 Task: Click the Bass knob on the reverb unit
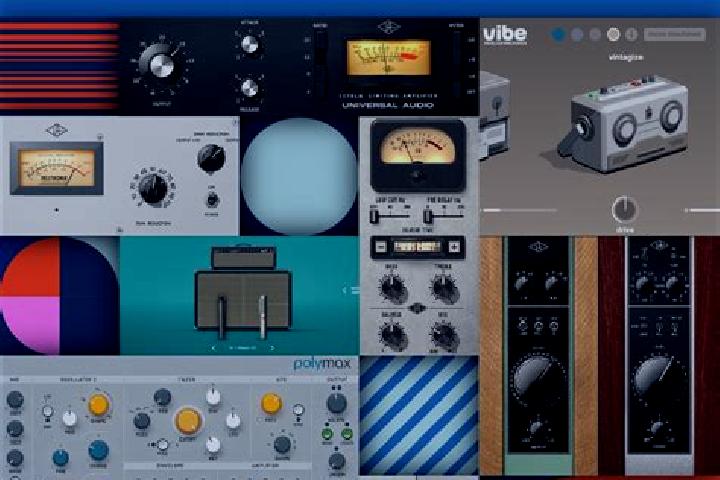[393, 288]
